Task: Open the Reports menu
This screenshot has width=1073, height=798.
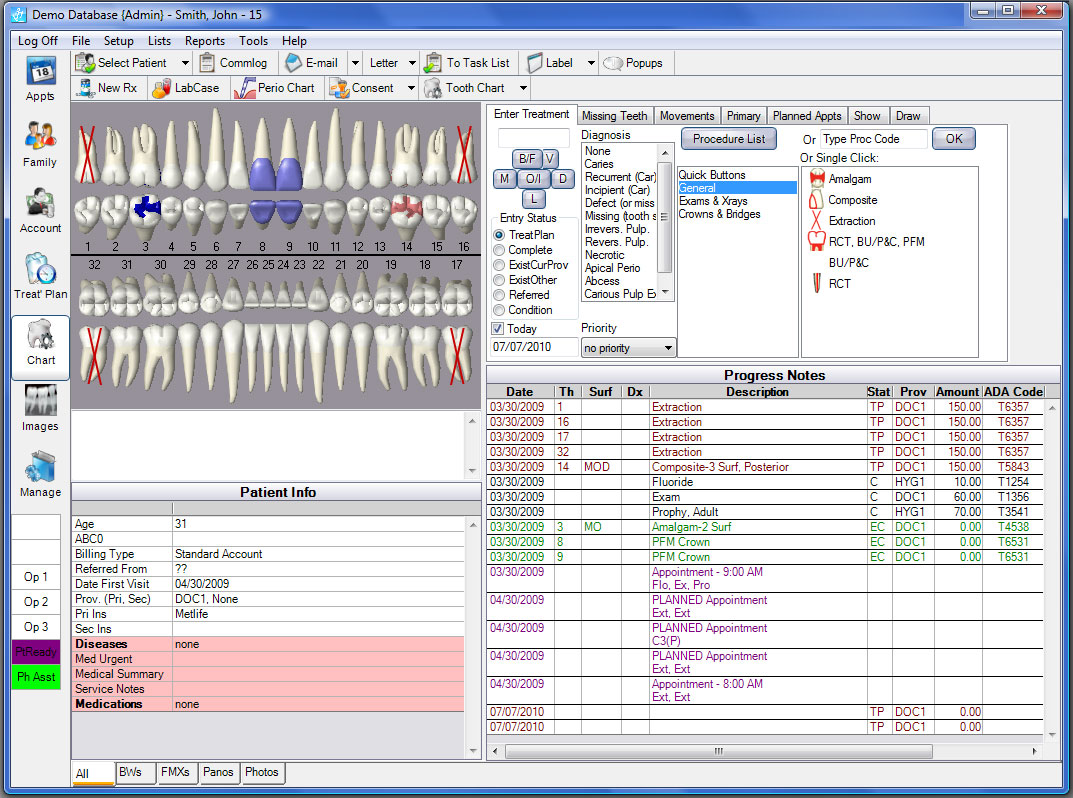Action: [204, 41]
